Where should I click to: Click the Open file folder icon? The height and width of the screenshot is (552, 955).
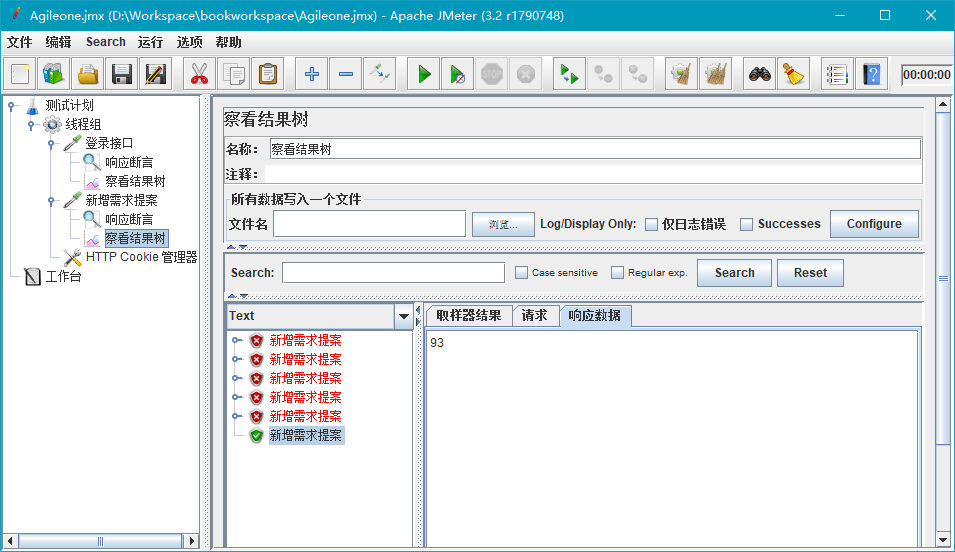click(x=88, y=74)
